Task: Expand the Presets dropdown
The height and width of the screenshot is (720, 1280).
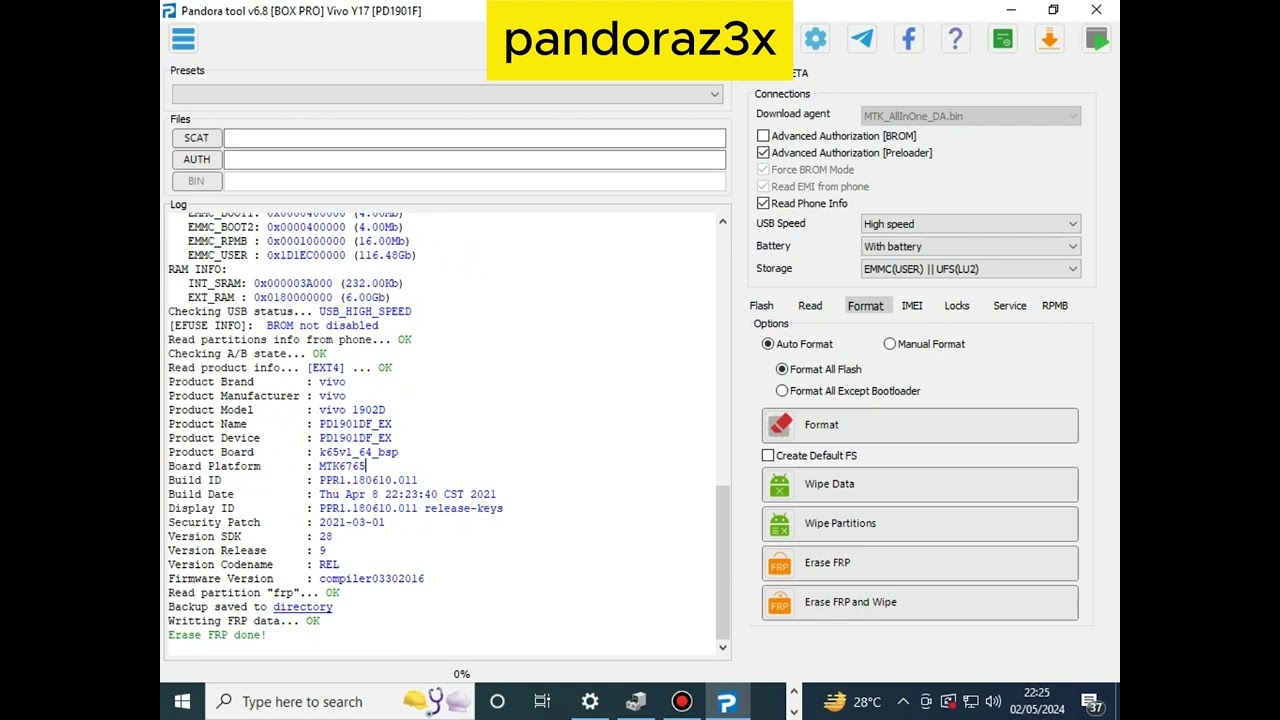Action: click(447, 94)
